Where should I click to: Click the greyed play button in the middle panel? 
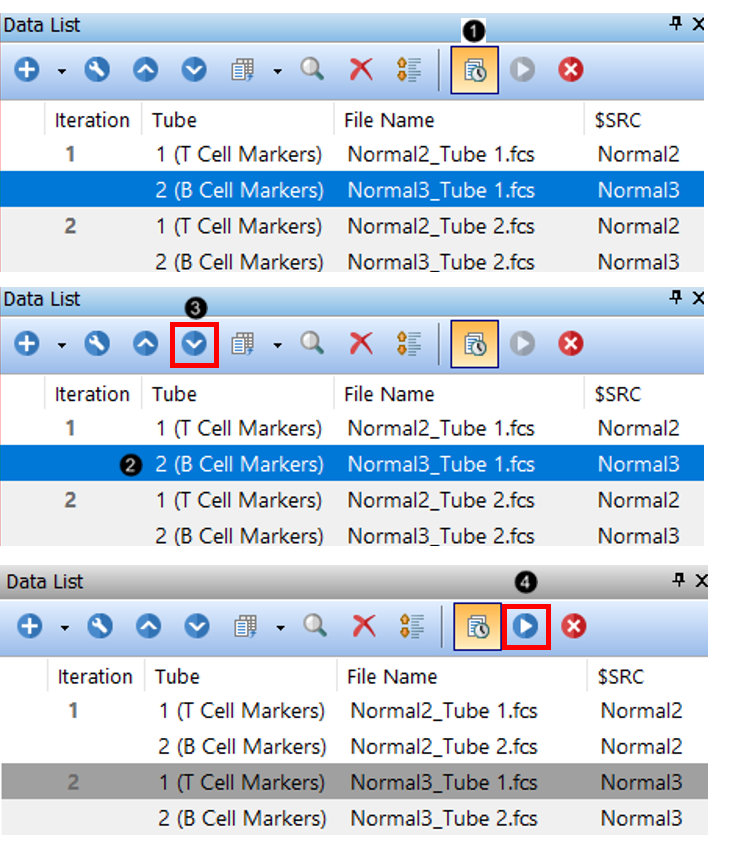coord(523,343)
